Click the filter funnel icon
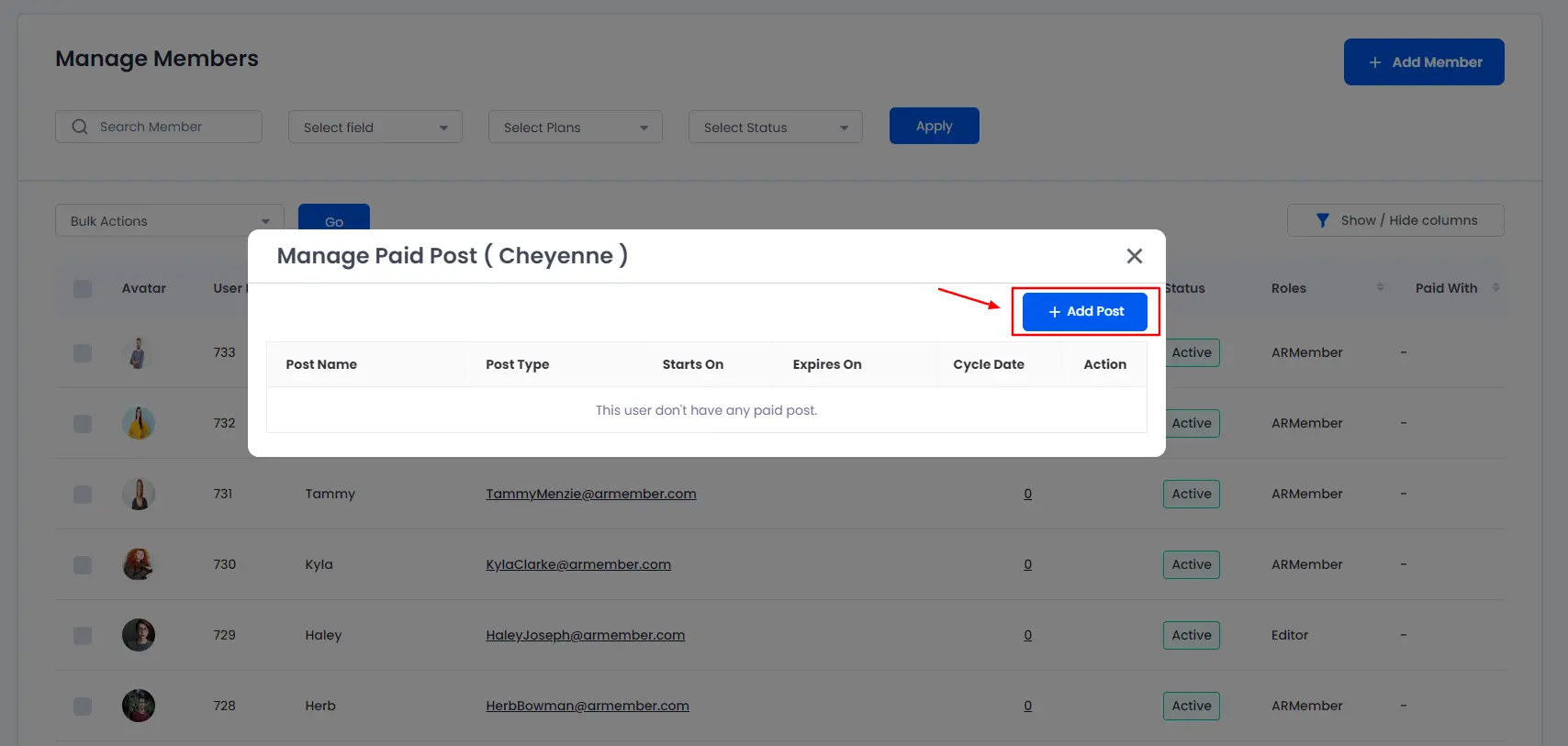 1322,220
